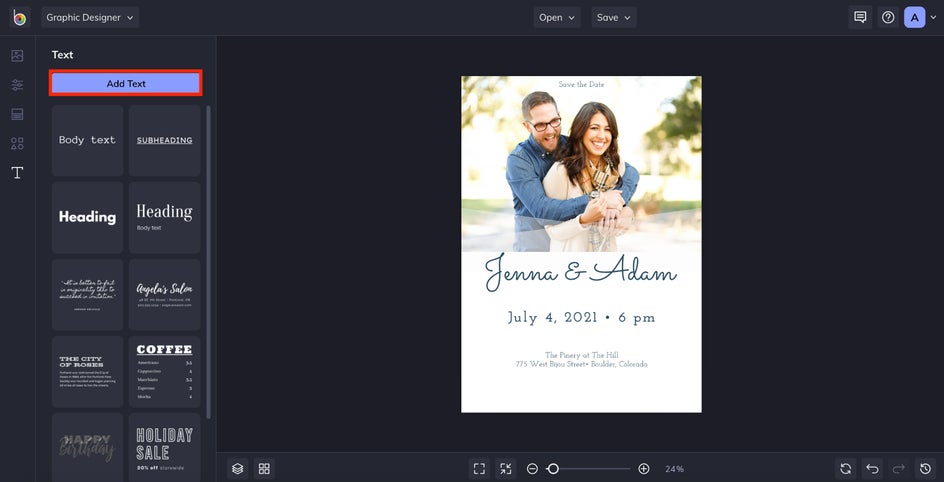944x482 pixels.
Task: Redo the last action
Action: [x=899, y=469]
